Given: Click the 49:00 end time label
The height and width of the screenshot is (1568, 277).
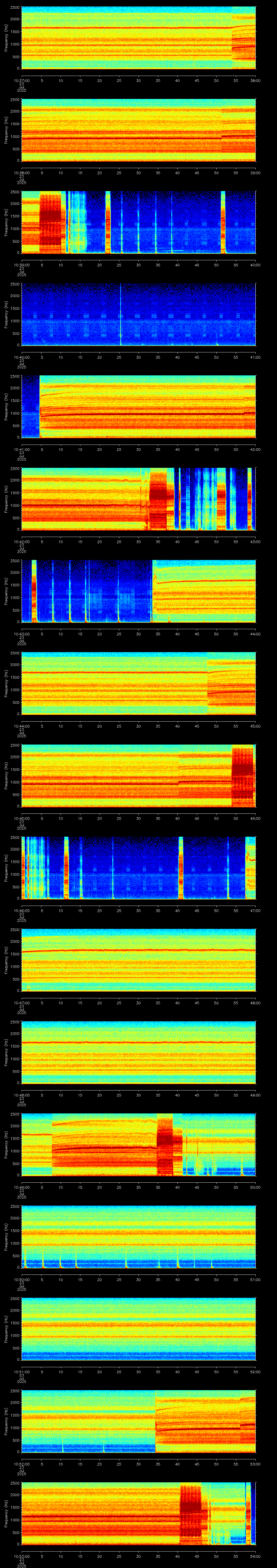Looking at the screenshot, I should pyautogui.click(x=255, y=1095).
